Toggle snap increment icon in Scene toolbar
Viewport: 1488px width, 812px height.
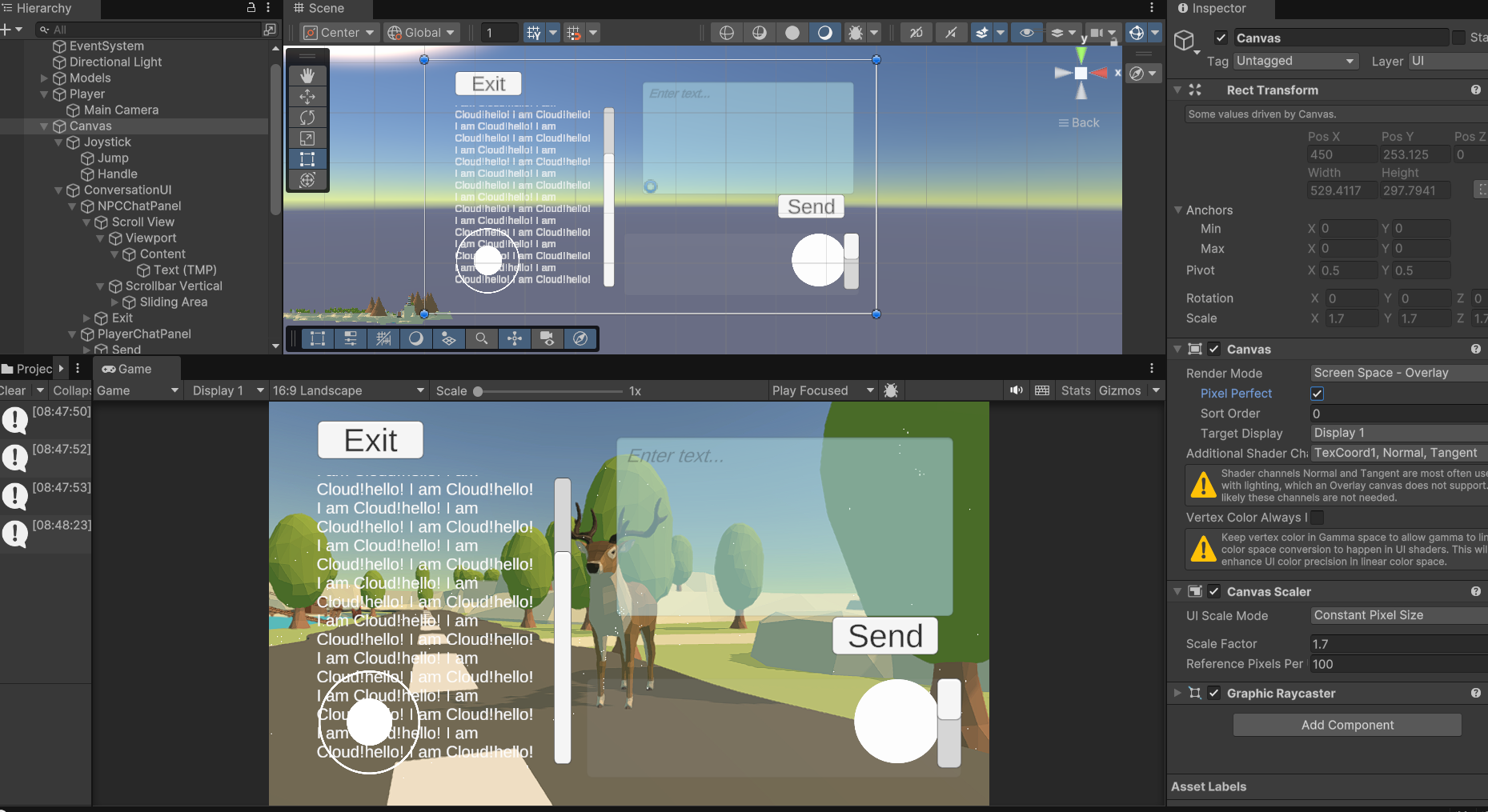(x=574, y=33)
